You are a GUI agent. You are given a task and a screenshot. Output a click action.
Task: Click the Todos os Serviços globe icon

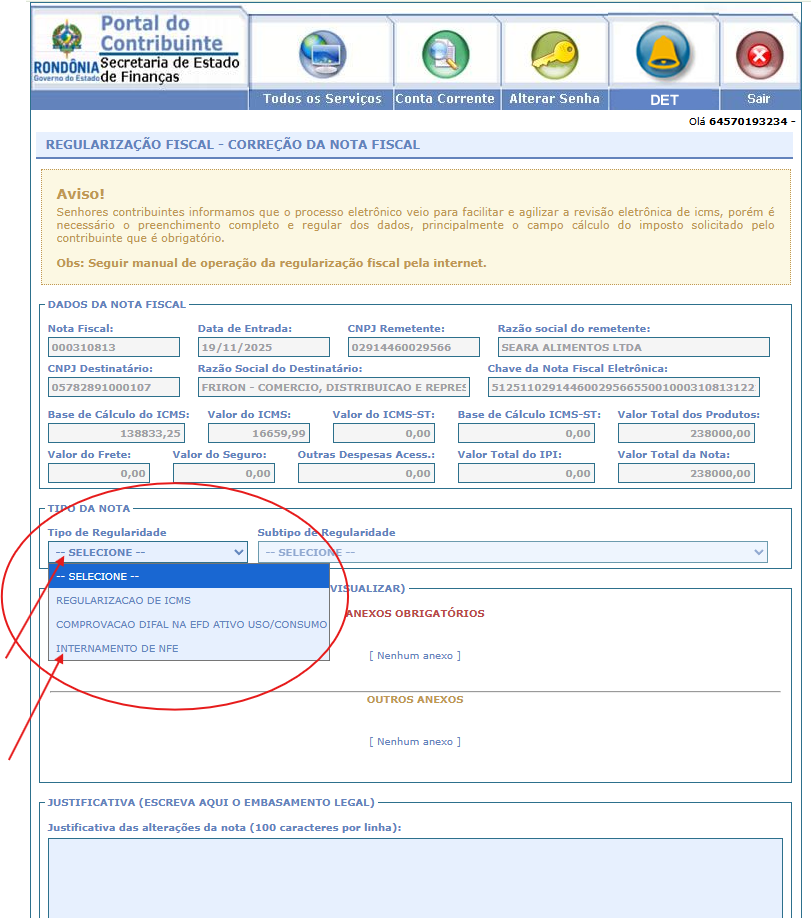pyautogui.click(x=322, y=54)
